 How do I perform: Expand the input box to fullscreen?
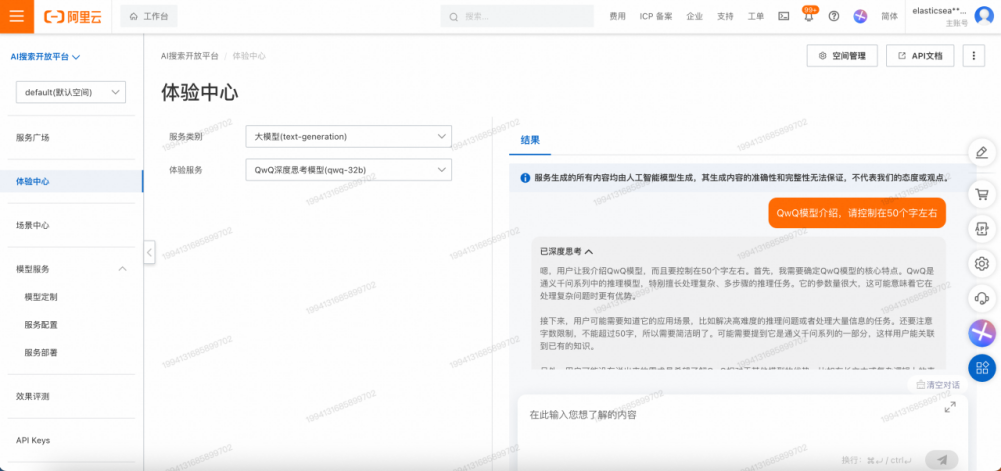(x=949, y=407)
